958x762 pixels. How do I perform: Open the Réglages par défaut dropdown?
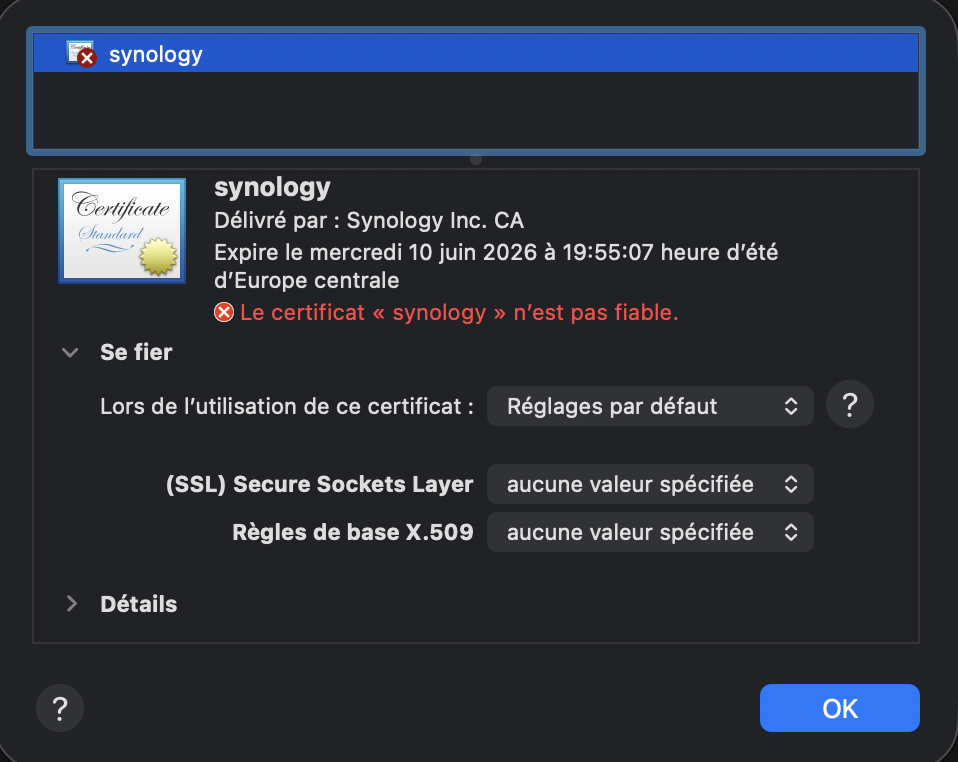650,406
